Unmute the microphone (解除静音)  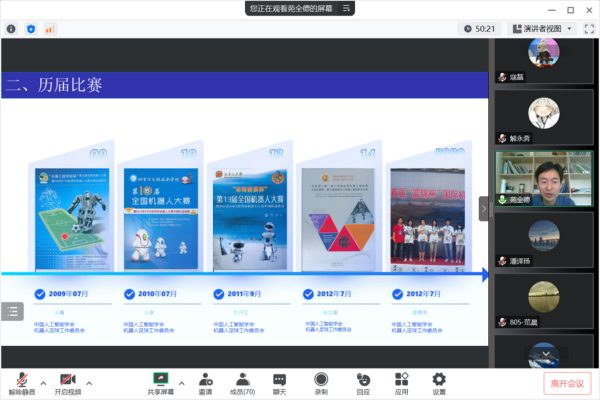[x=22, y=380]
